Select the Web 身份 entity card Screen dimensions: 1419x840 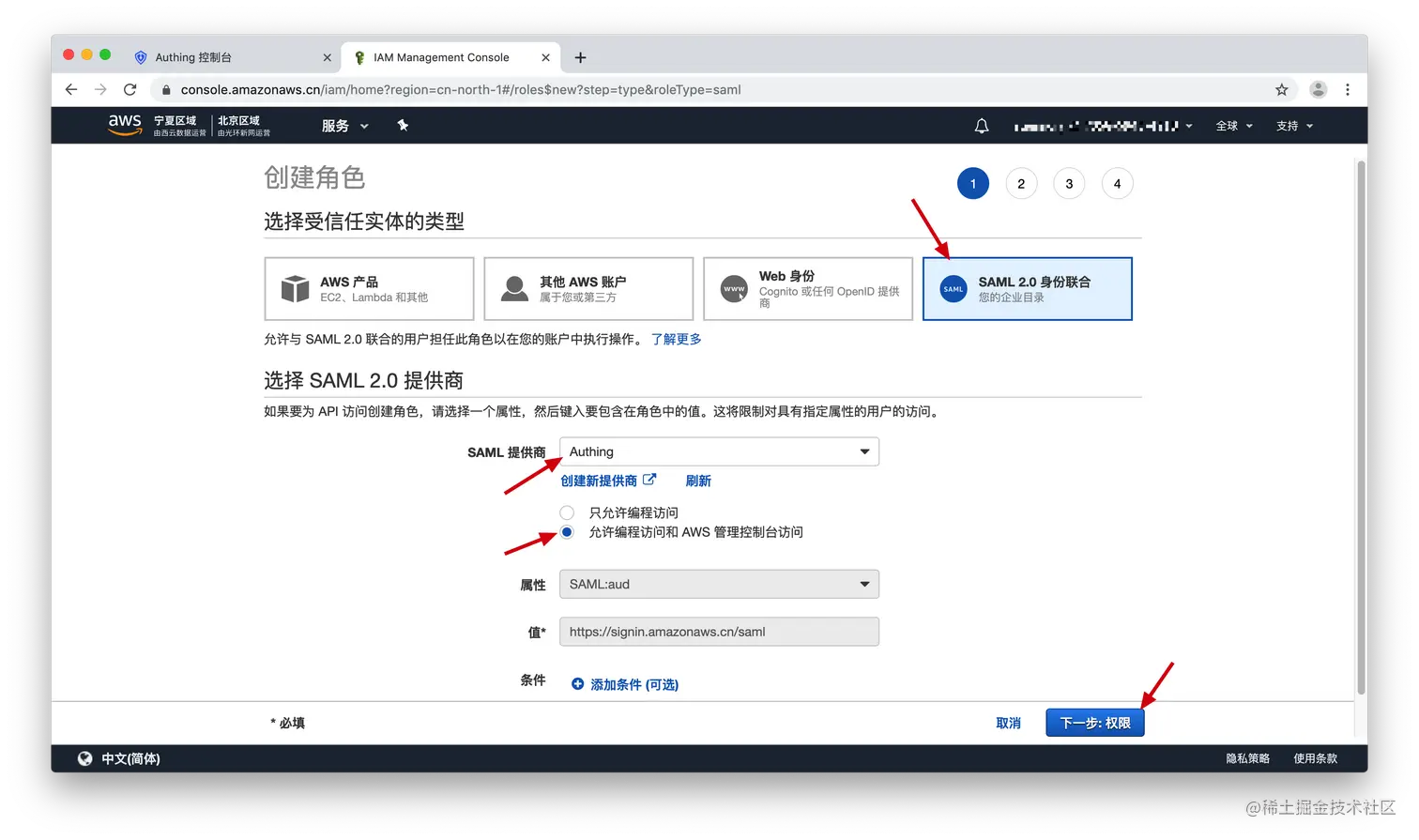pos(808,289)
